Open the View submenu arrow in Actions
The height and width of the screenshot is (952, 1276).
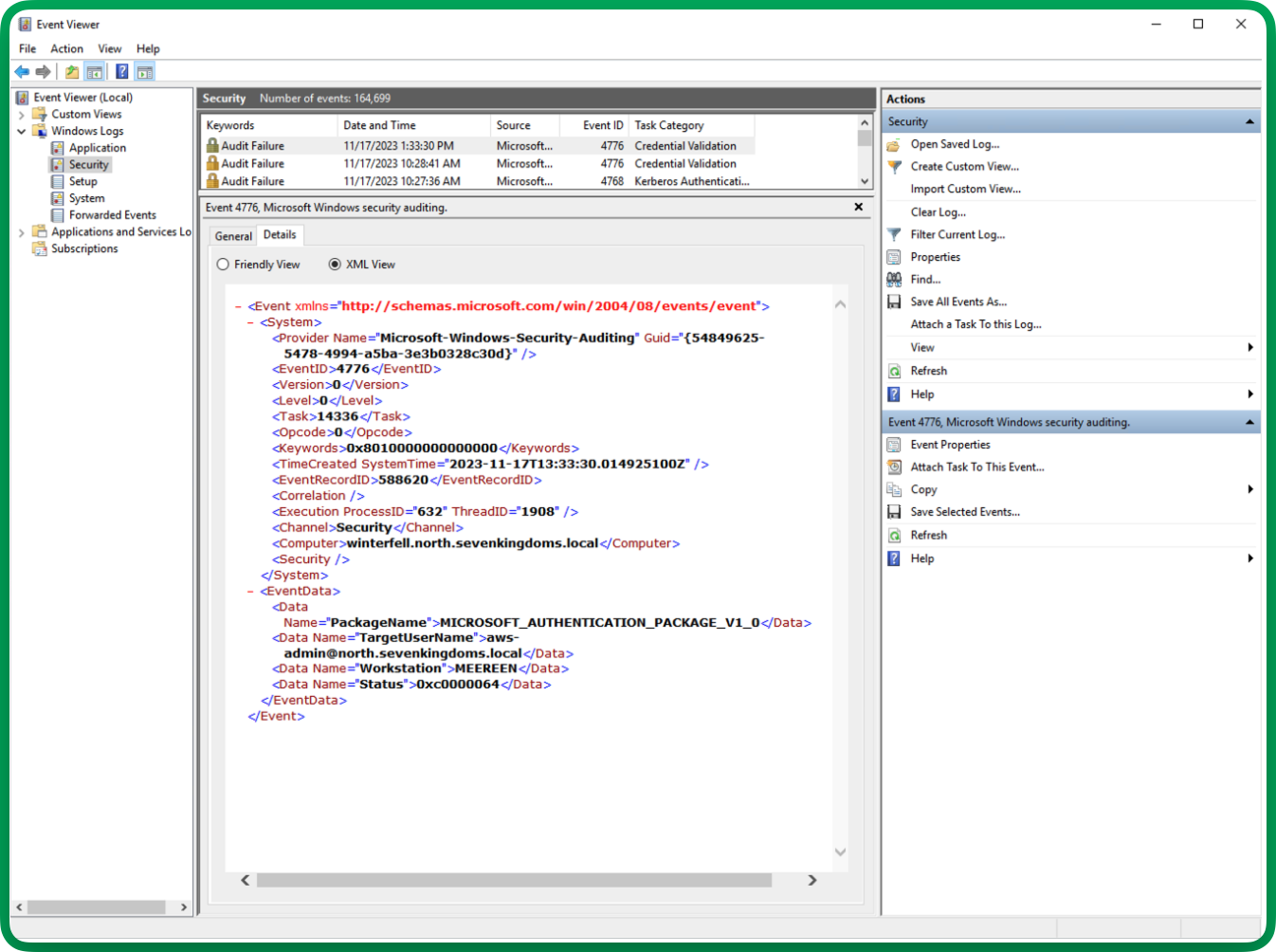pos(1250,348)
